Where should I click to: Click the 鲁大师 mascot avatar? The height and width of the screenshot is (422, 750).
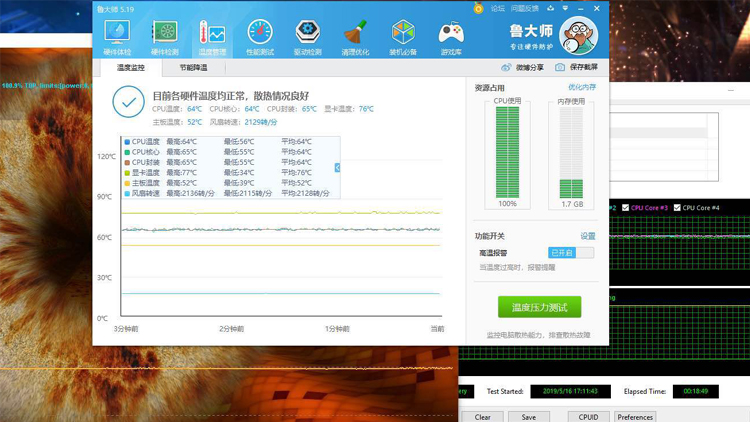click(578, 36)
